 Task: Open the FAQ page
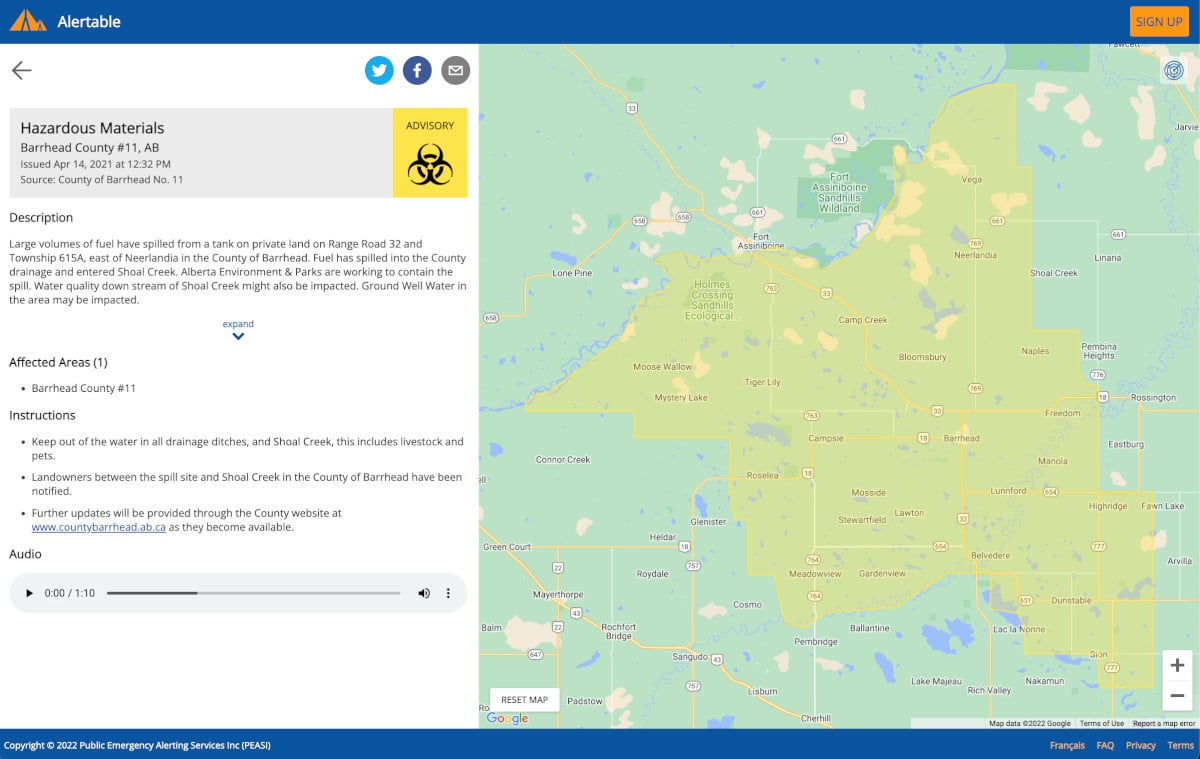point(1105,745)
